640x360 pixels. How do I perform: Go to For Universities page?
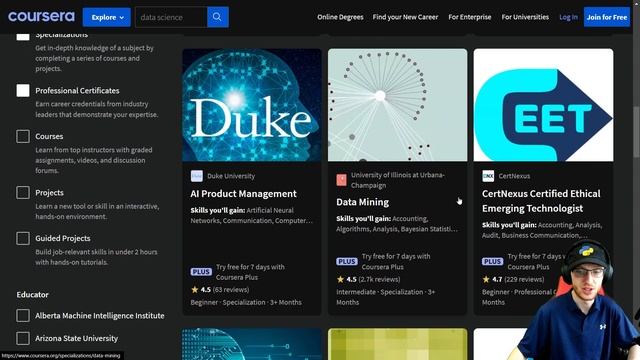point(525,17)
